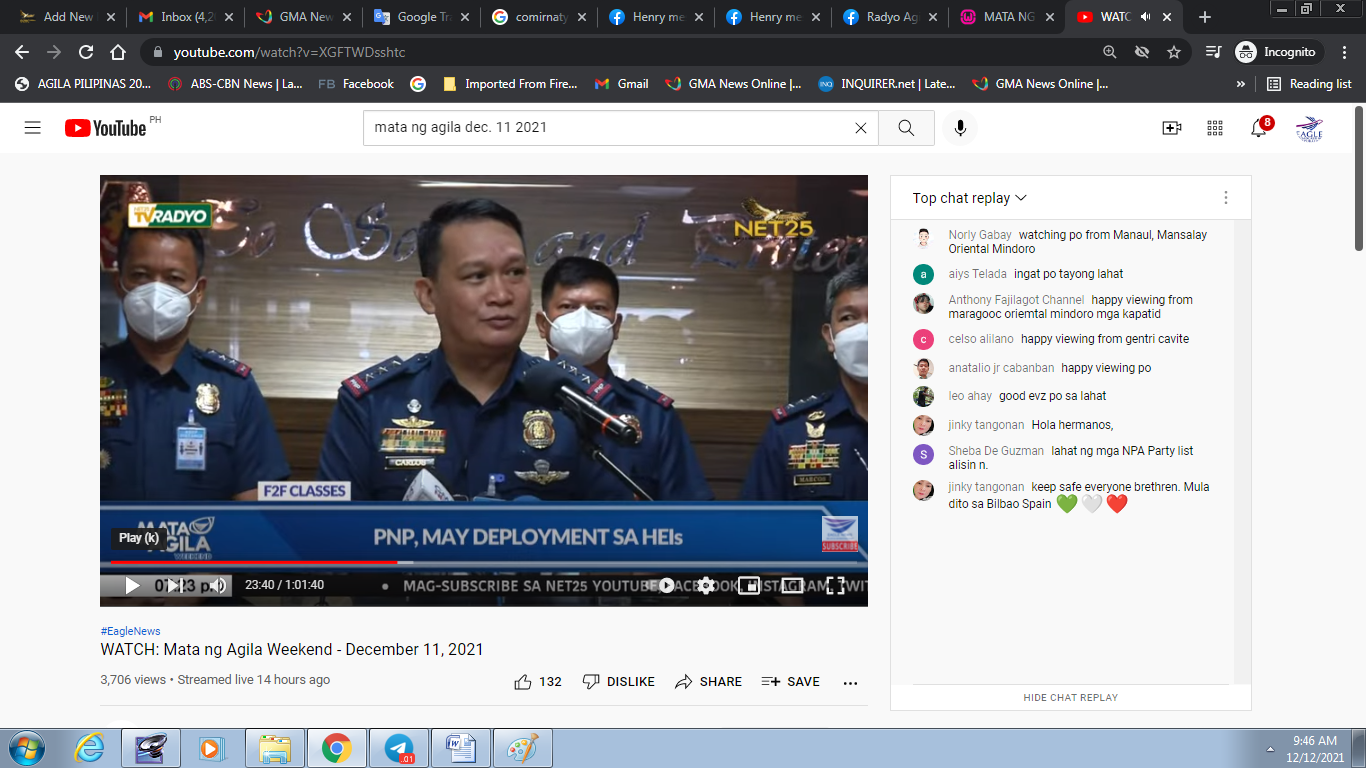Play the video with the play button
Viewport: 1366px width, 768px height.
[132, 586]
